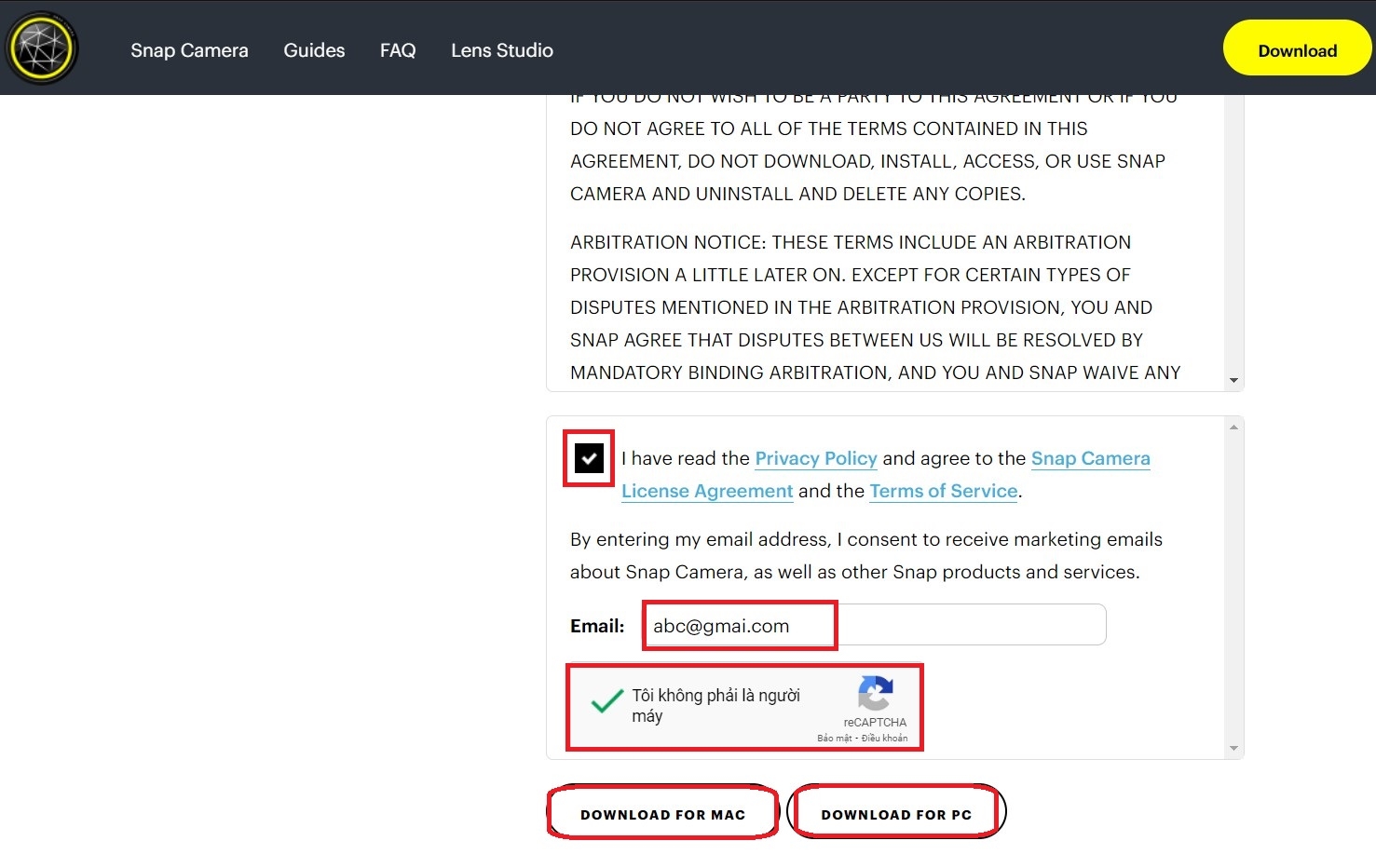
Task: Open the Snap Camera nav item
Action: point(189,50)
